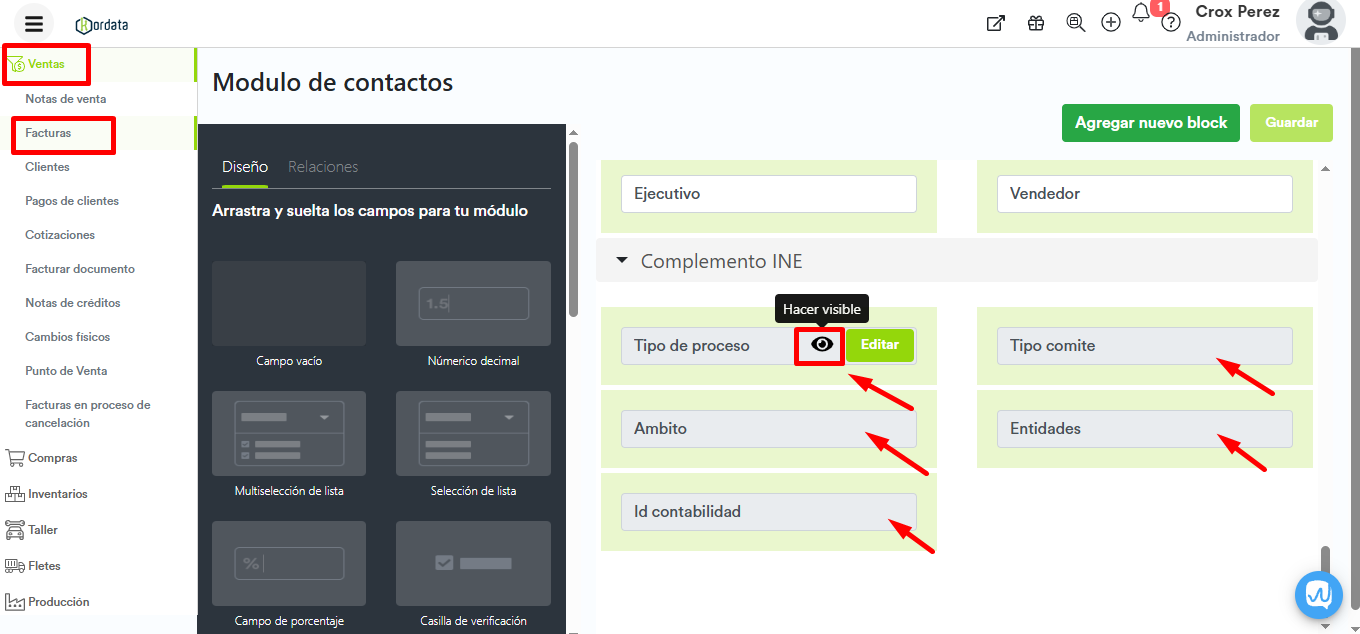Open the notifications bell
The height and width of the screenshot is (634, 1360).
coord(1141,14)
